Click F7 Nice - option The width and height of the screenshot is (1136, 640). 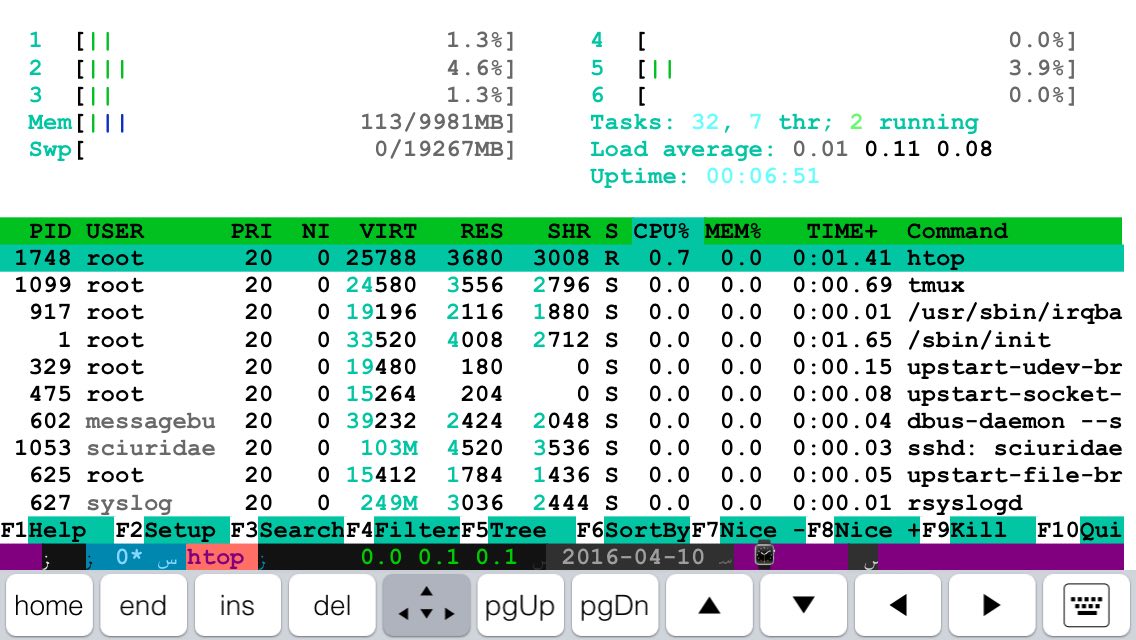tap(749, 530)
